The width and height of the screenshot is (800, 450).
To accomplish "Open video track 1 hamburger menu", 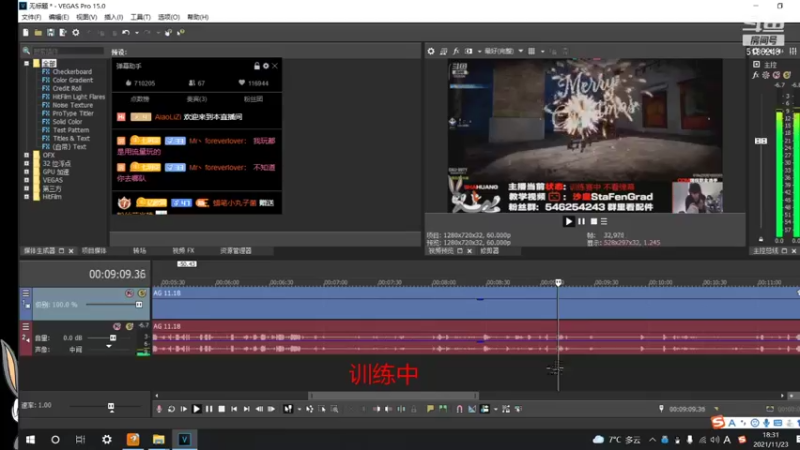I will [26, 293].
